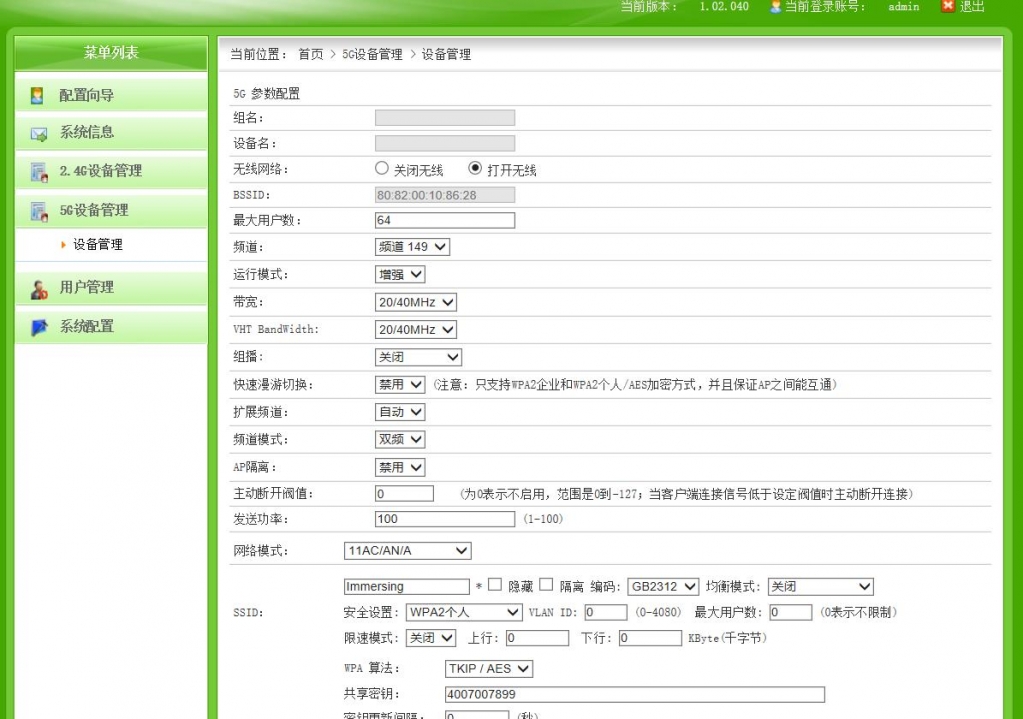
Task: Click the 下行 rate input field
Action: point(650,637)
